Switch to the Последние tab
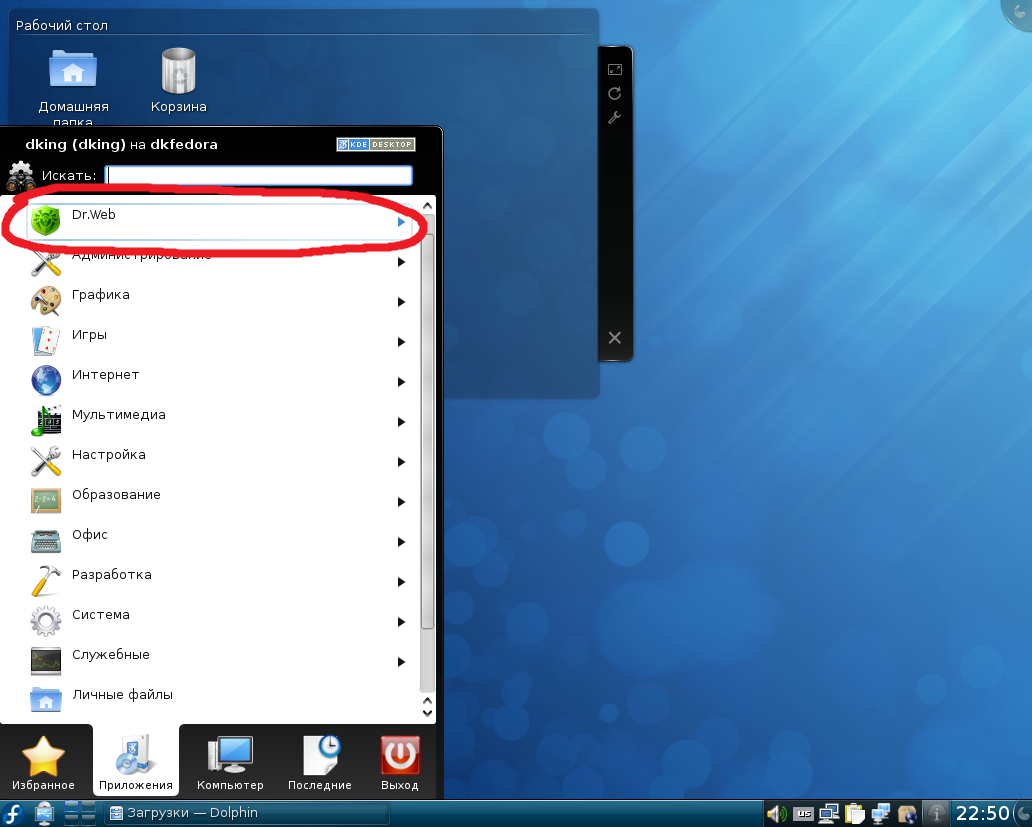This screenshot has width=1032, height=827. (x=320, y=762)
